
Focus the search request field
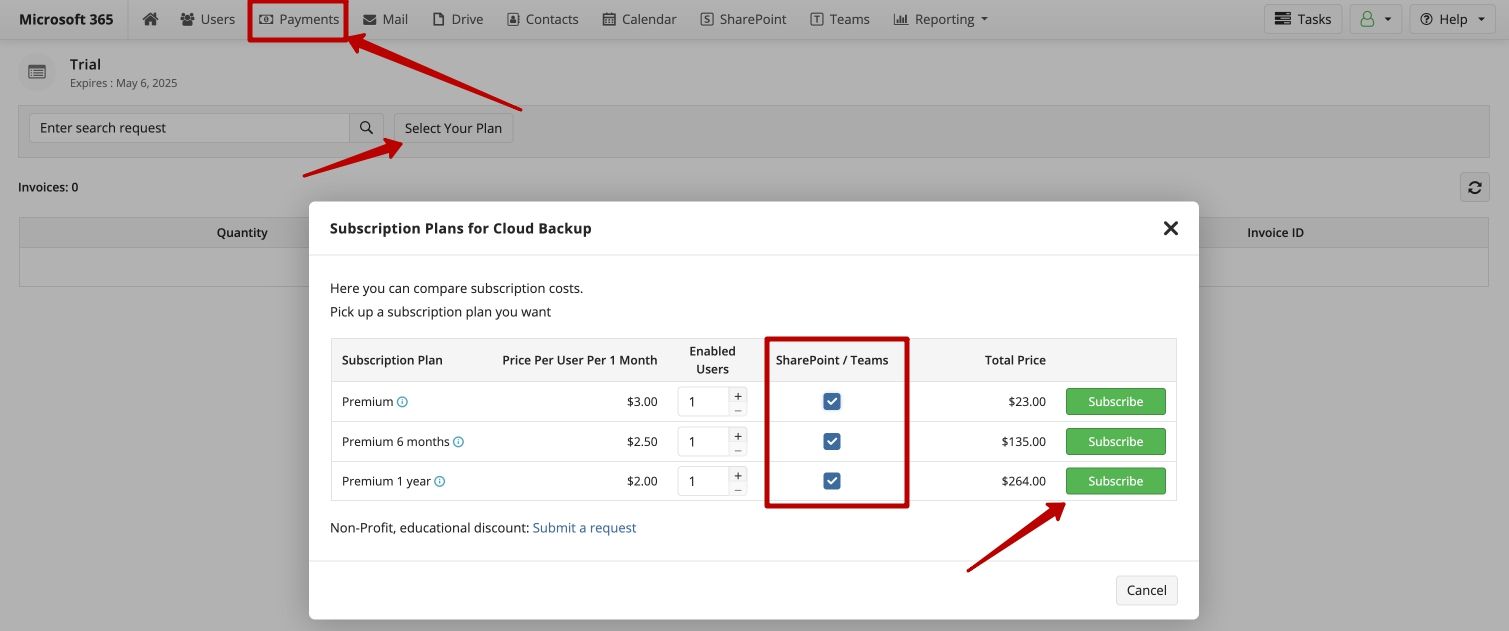pyautogui.click(x=189, y=128)
